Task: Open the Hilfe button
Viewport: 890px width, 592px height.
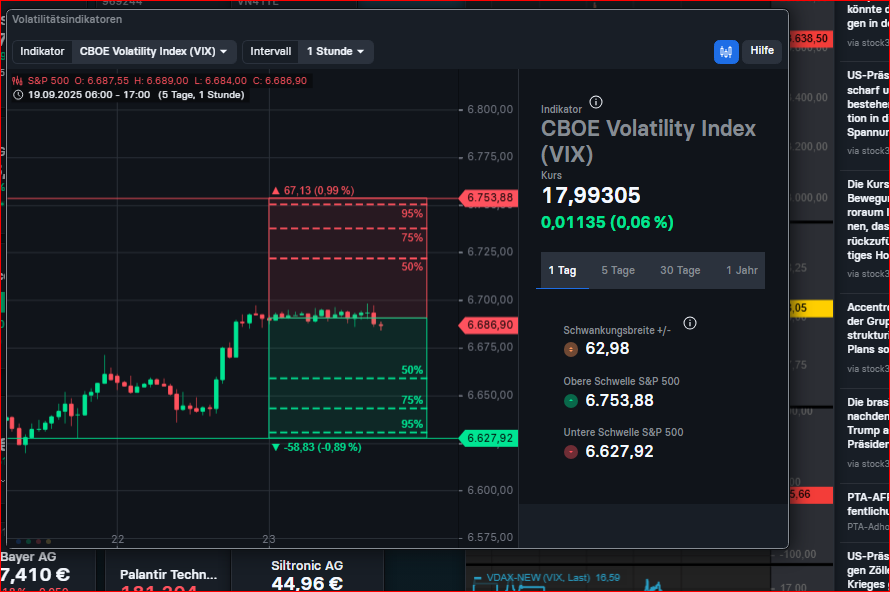Action: click(x=762, y=51)
